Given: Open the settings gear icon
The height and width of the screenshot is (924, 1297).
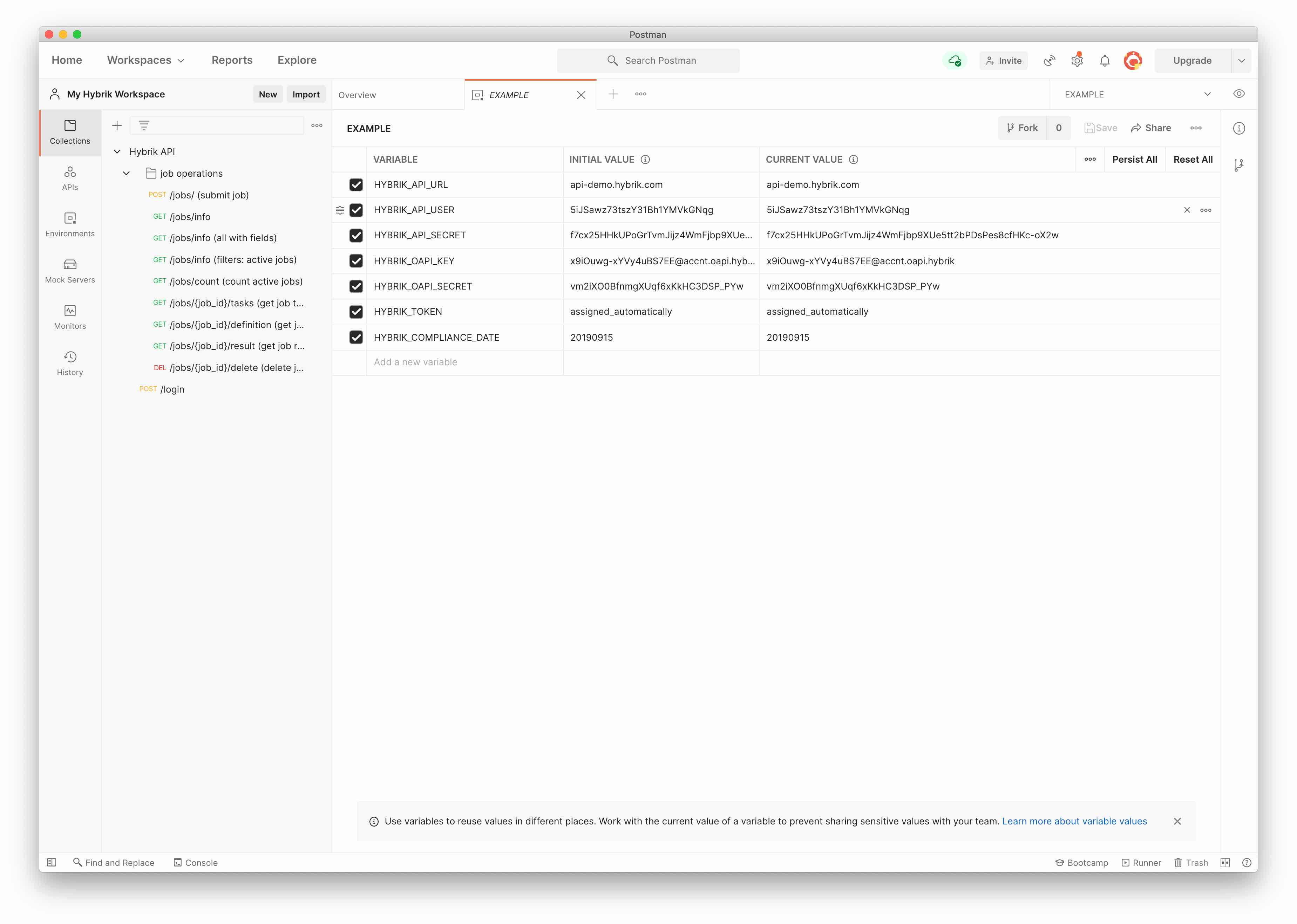Looking at the screenshot, I should tap(1077, 60).
